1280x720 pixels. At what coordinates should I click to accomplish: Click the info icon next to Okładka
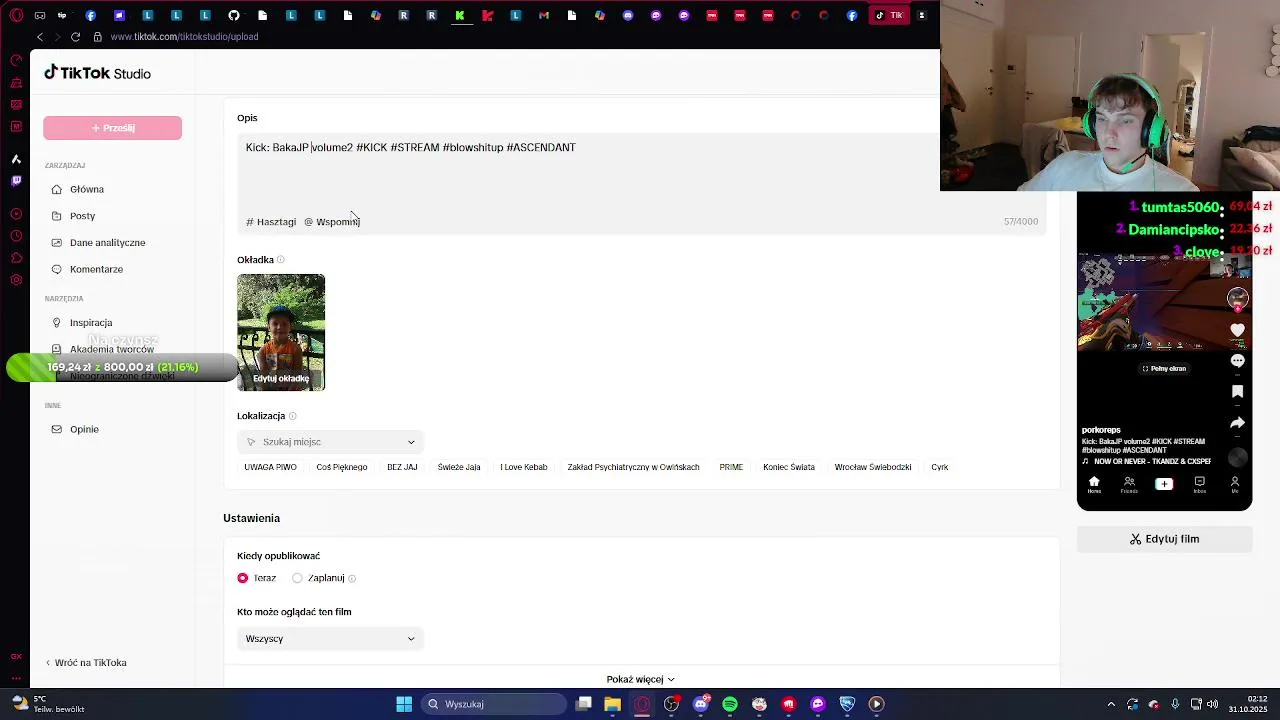pos(280,260)
